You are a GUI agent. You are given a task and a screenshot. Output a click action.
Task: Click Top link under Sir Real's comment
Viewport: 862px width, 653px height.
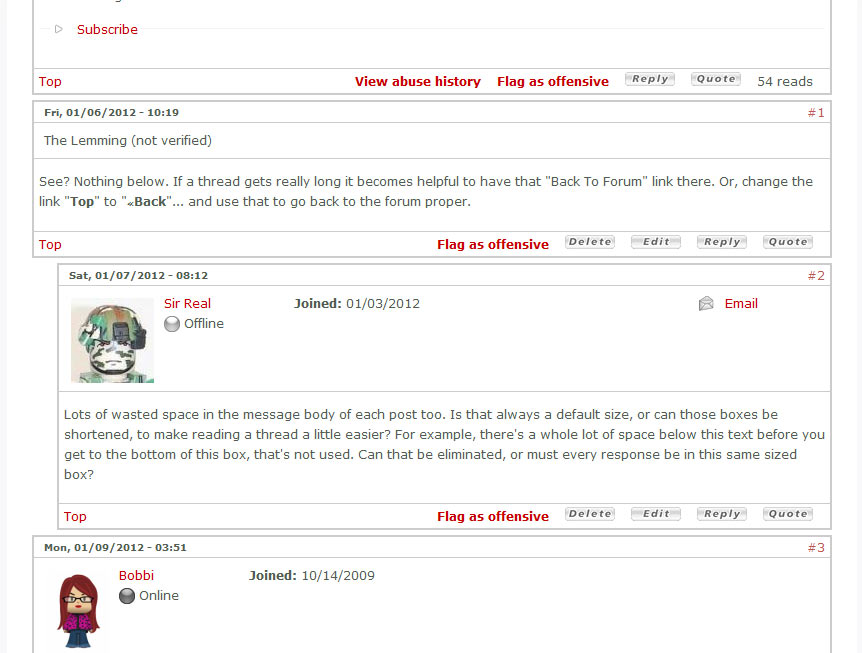coord(75,517)
